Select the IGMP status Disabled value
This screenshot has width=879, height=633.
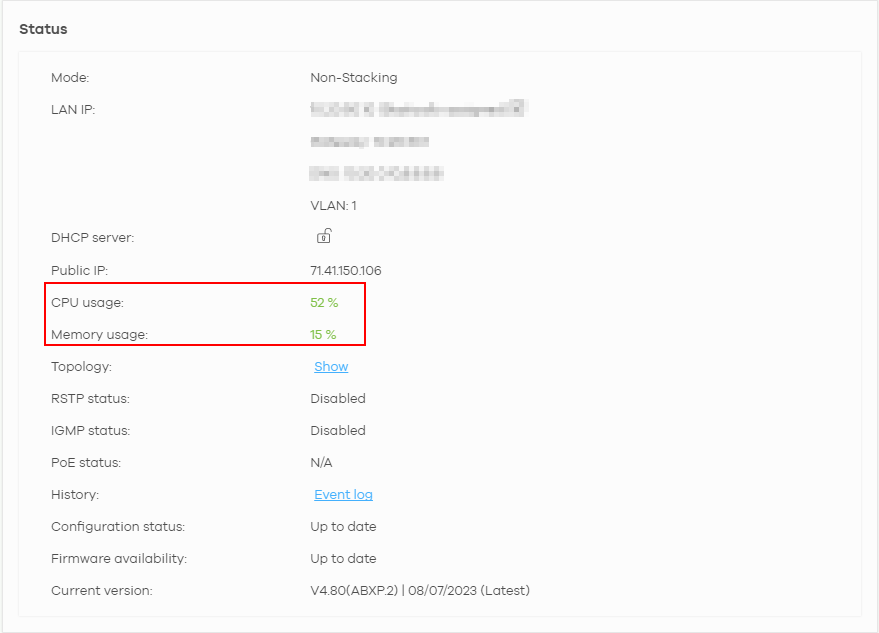click(x=338, y=431)
